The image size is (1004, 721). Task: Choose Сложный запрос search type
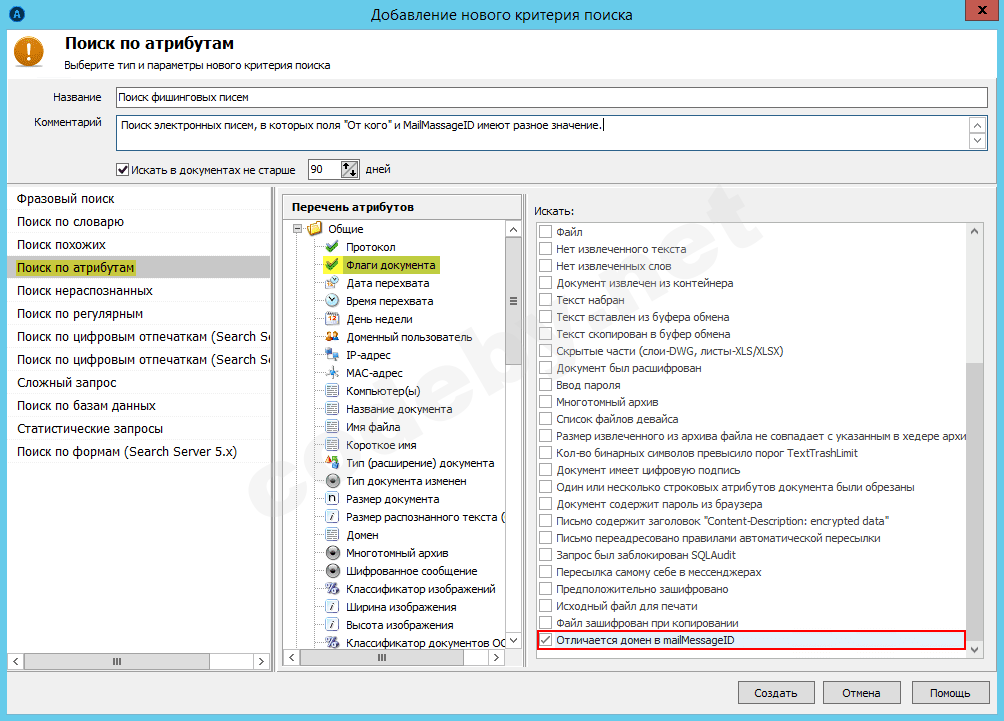[139, 383]
